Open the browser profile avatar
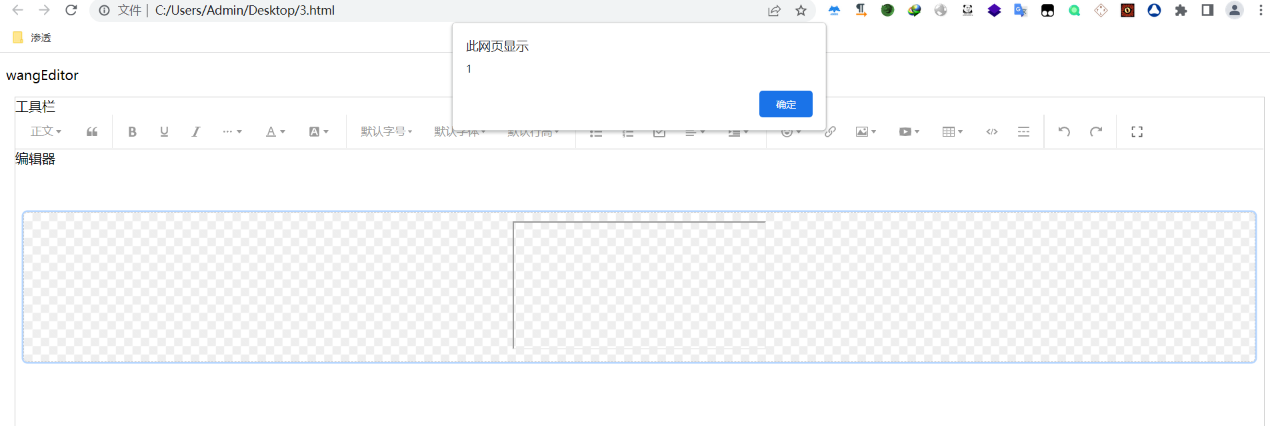The height and width of the screenshot is (426, 1270). point(1235,10)
